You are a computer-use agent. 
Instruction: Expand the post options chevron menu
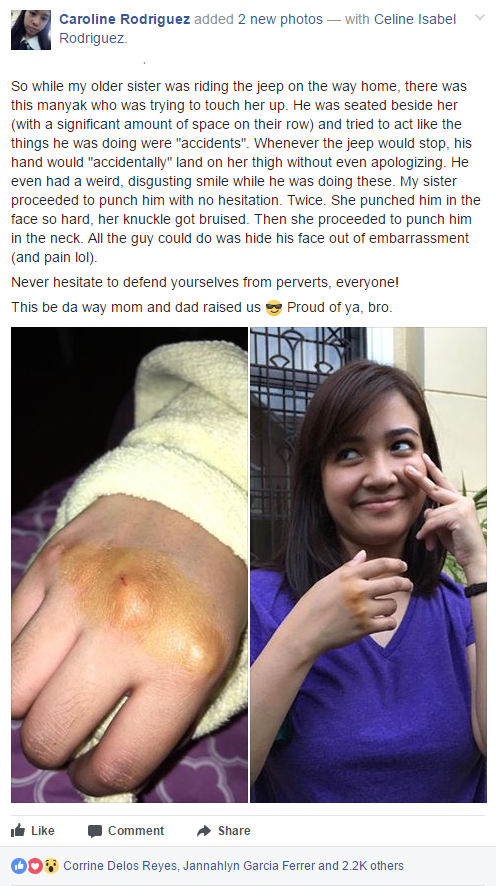480,18
